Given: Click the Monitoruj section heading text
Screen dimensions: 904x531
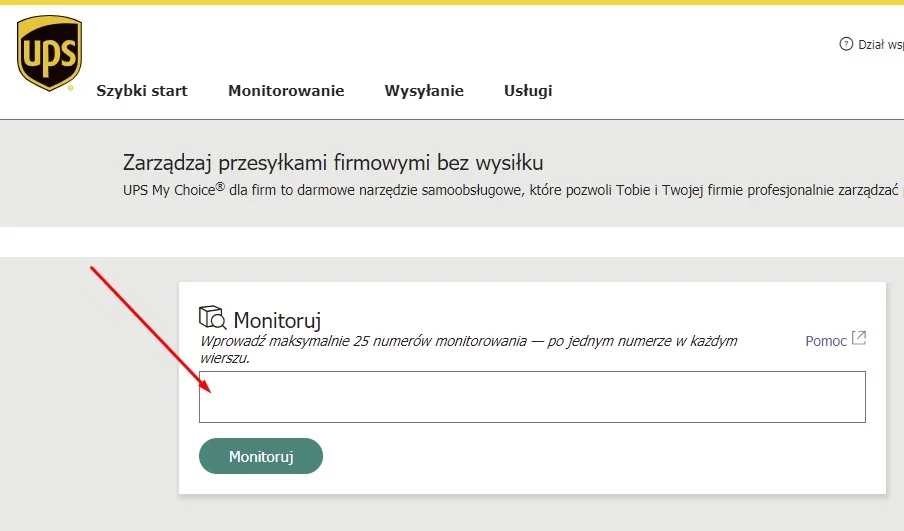Looking at the screenshot, I should [277, 320].
